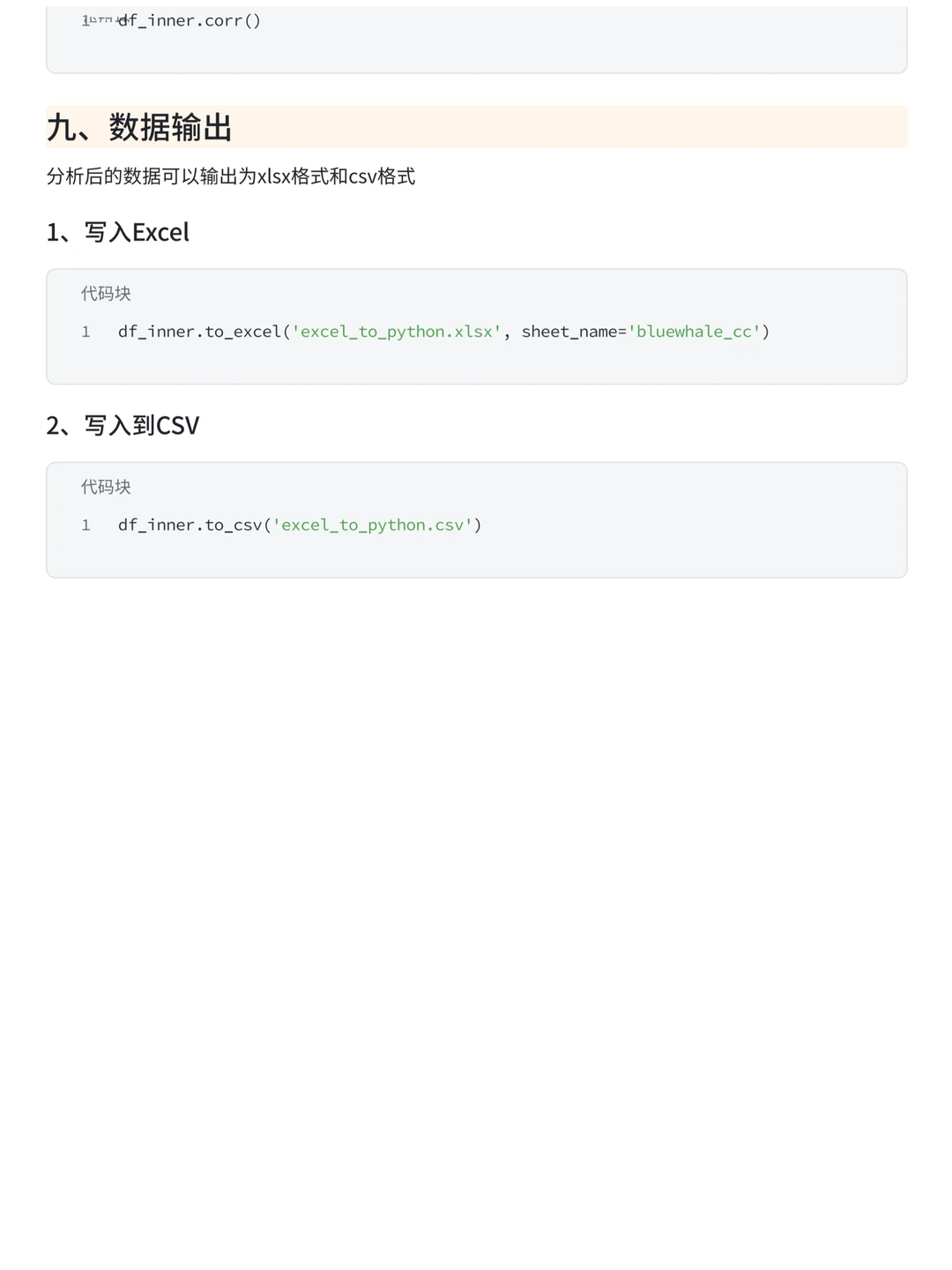Click the word CSV in the subheading
This screenshot has height=1270, width=952.
pyautogui.click(x=177, y=425)
